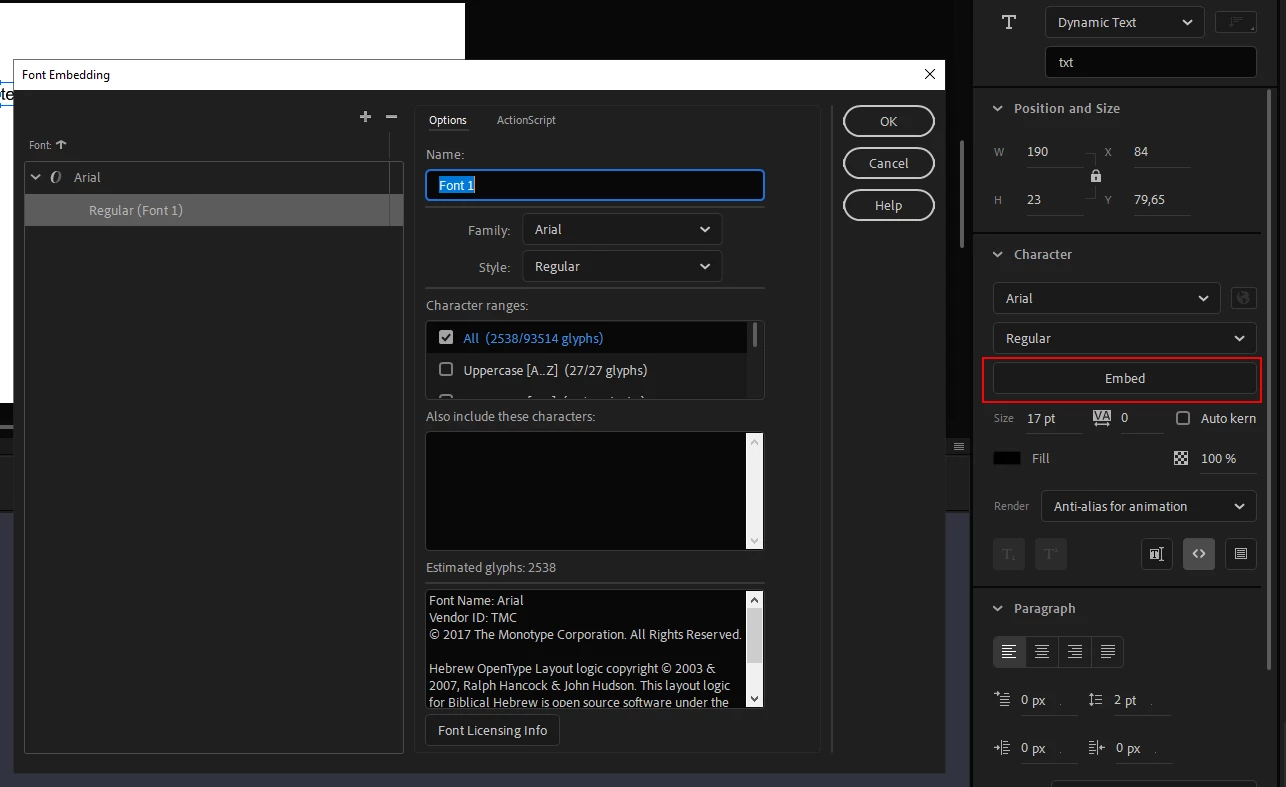Click the Y value 79,65

coord(1160,200)
